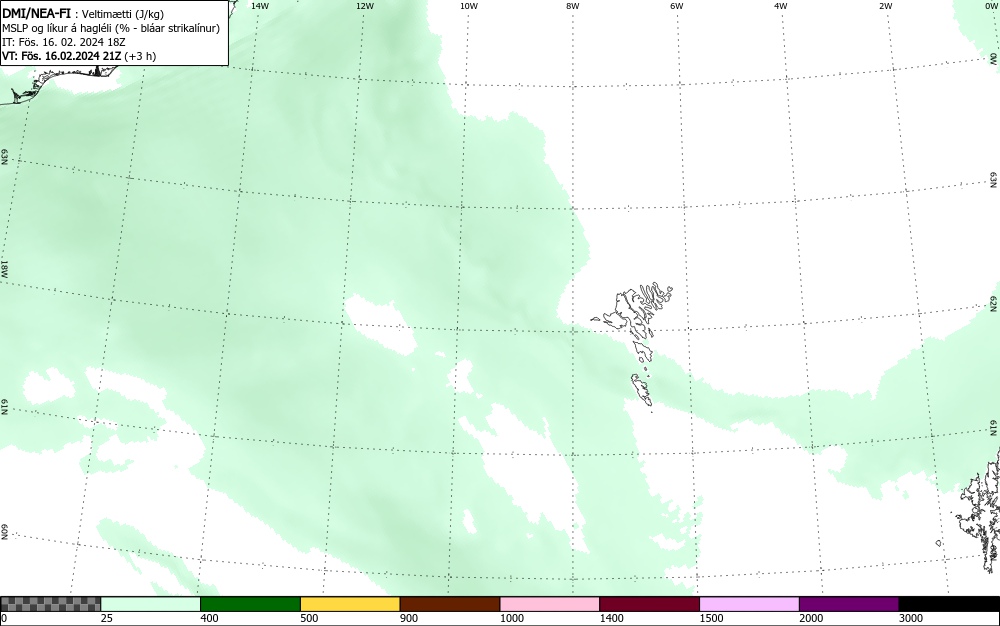The height and width of the screenshot is (626, 1000).
Task: Select the legend value "2000"
Action: coord(811,618)
